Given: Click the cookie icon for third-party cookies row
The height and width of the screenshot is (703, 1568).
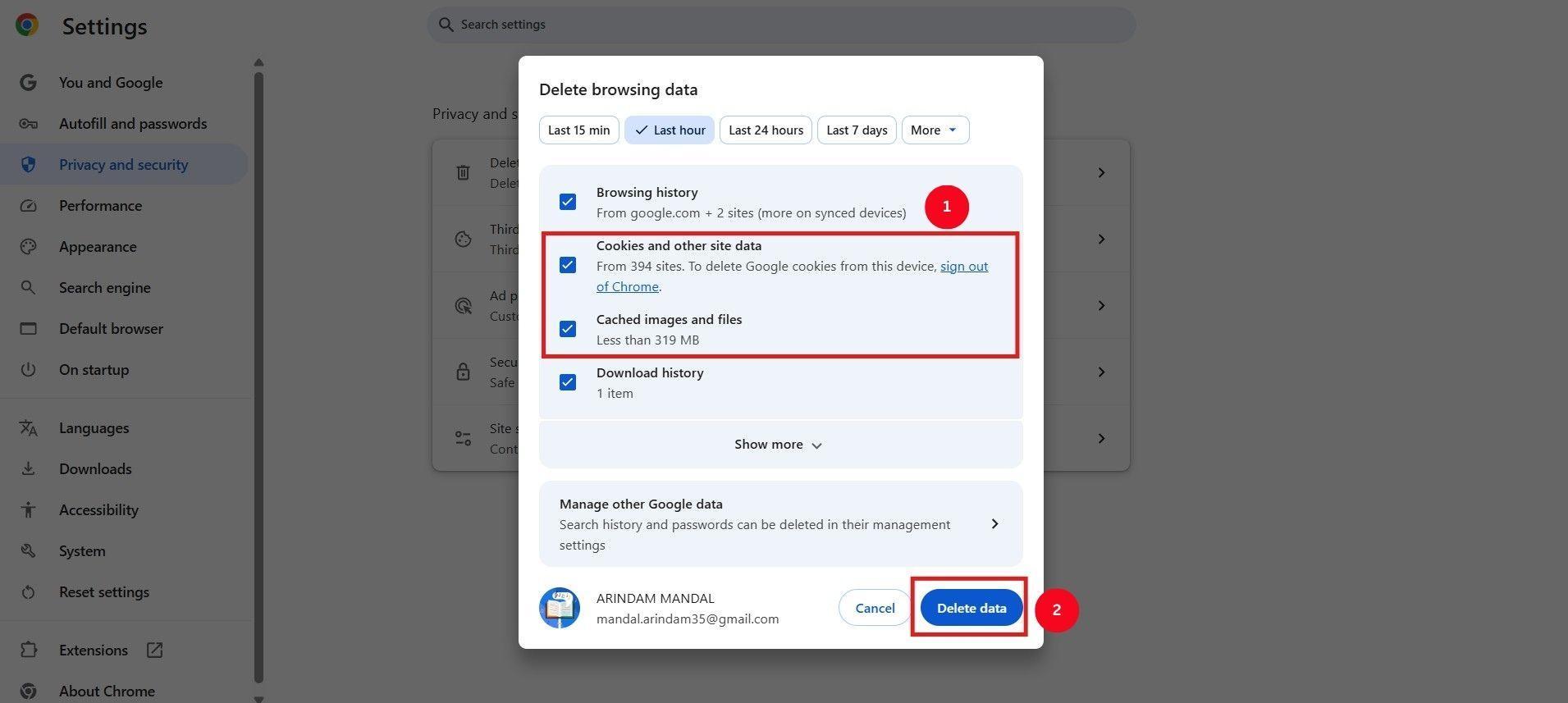Looking at the screenshot, I should [463, 239].
